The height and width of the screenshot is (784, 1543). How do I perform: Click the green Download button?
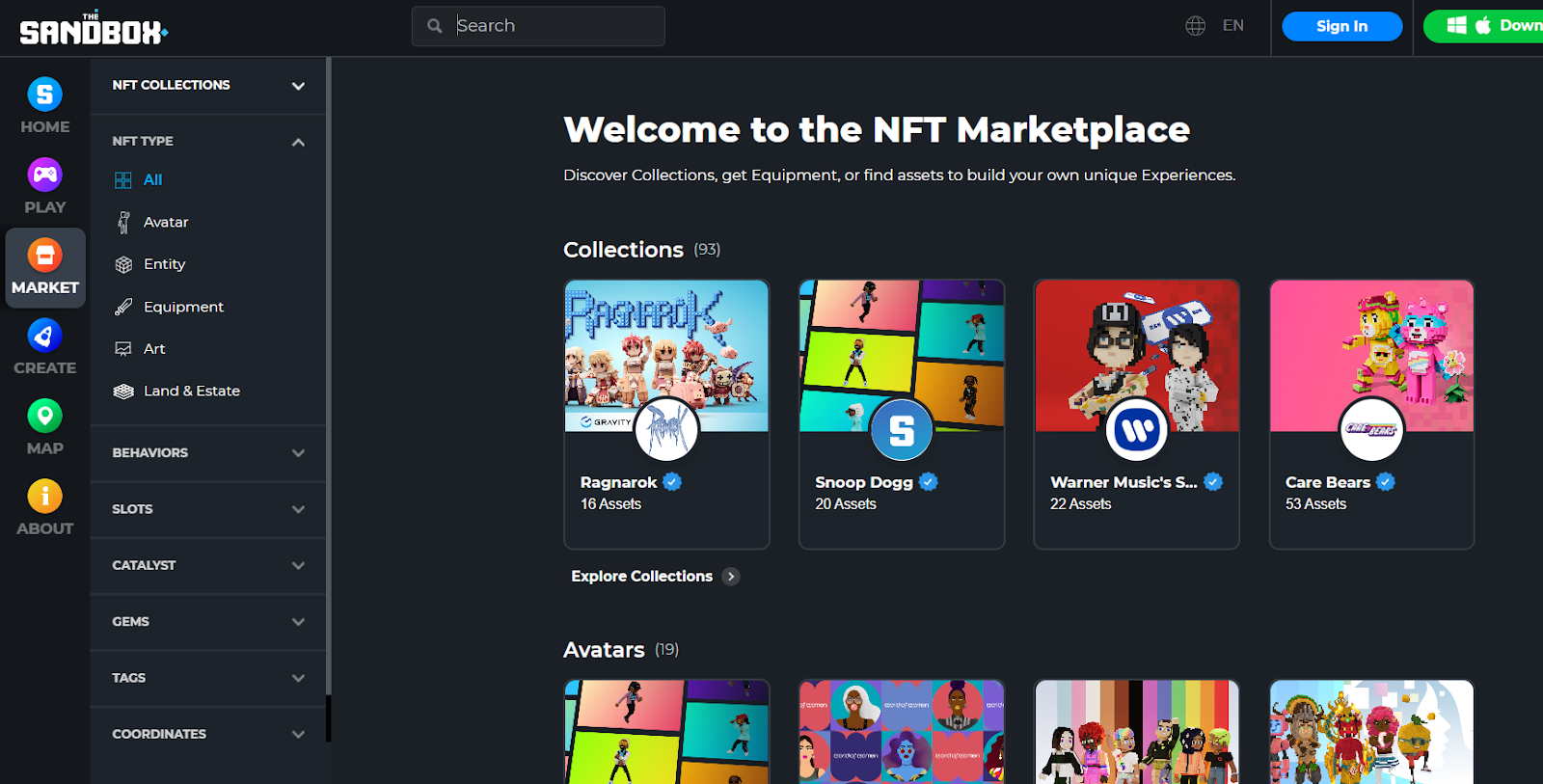pyautogui.click(x=1485, y=26)
